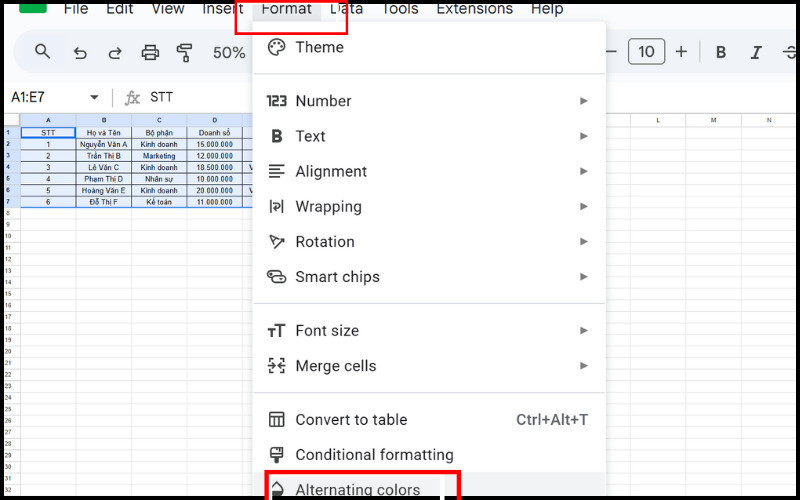Open the Theme option
Image resolution: width=800 pixels, height=500 pixels.
(318, 47)
